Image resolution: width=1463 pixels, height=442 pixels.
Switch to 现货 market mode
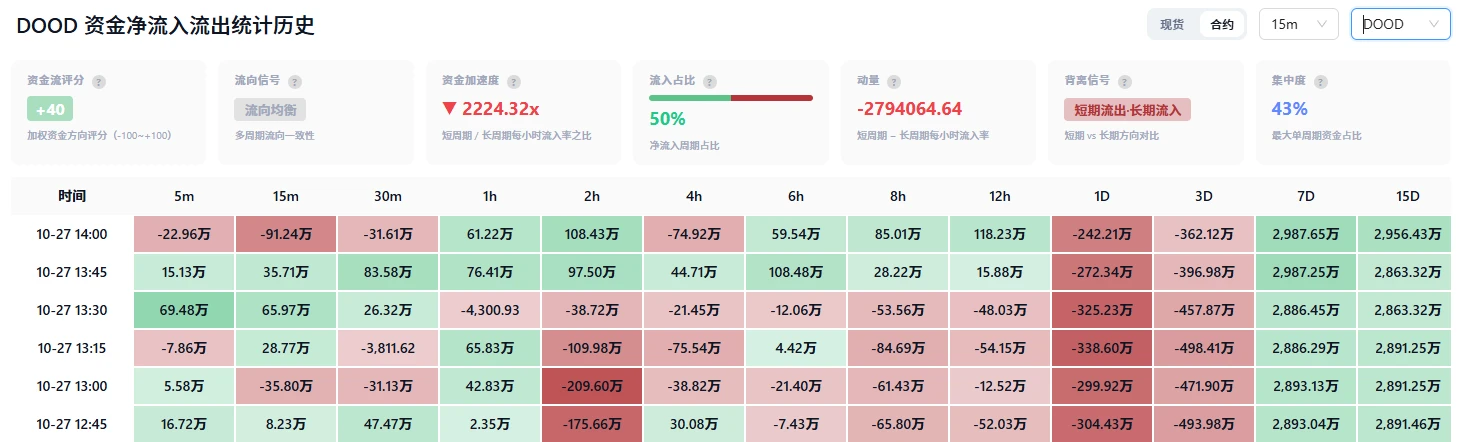(x=1172, y=25)
